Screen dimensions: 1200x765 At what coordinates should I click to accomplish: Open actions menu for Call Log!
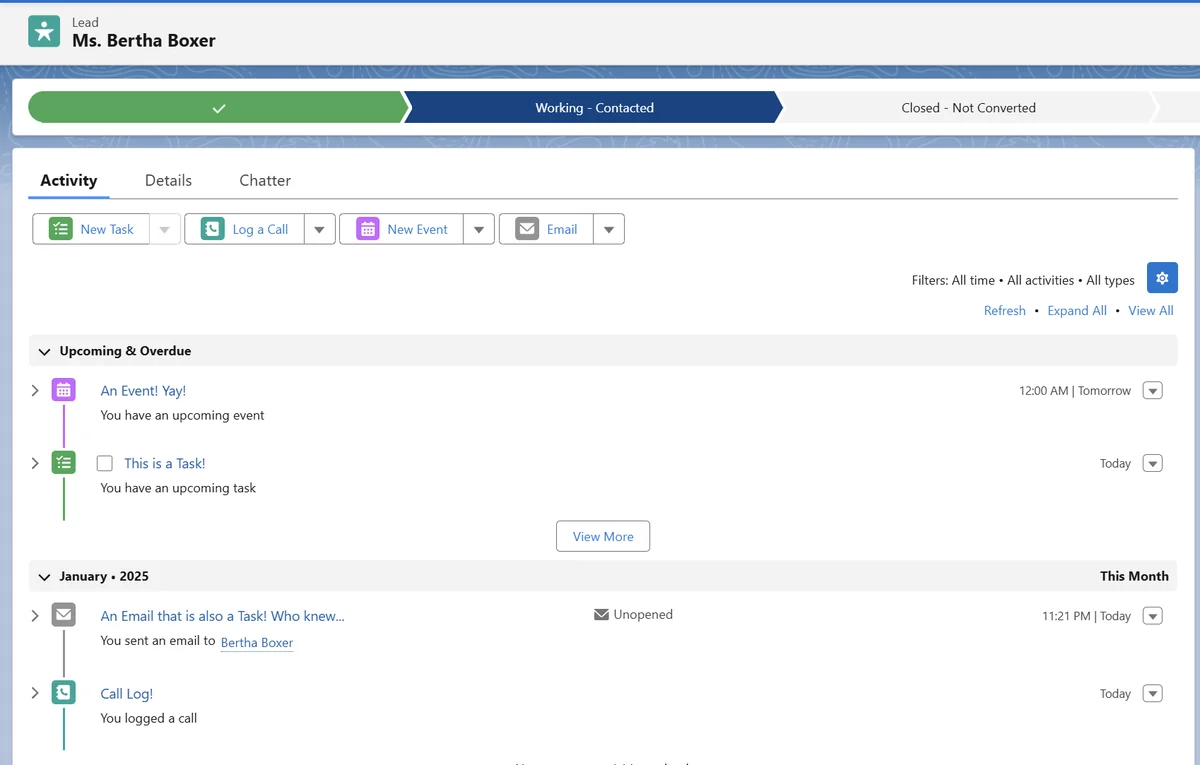click(x=1153, y=693)
